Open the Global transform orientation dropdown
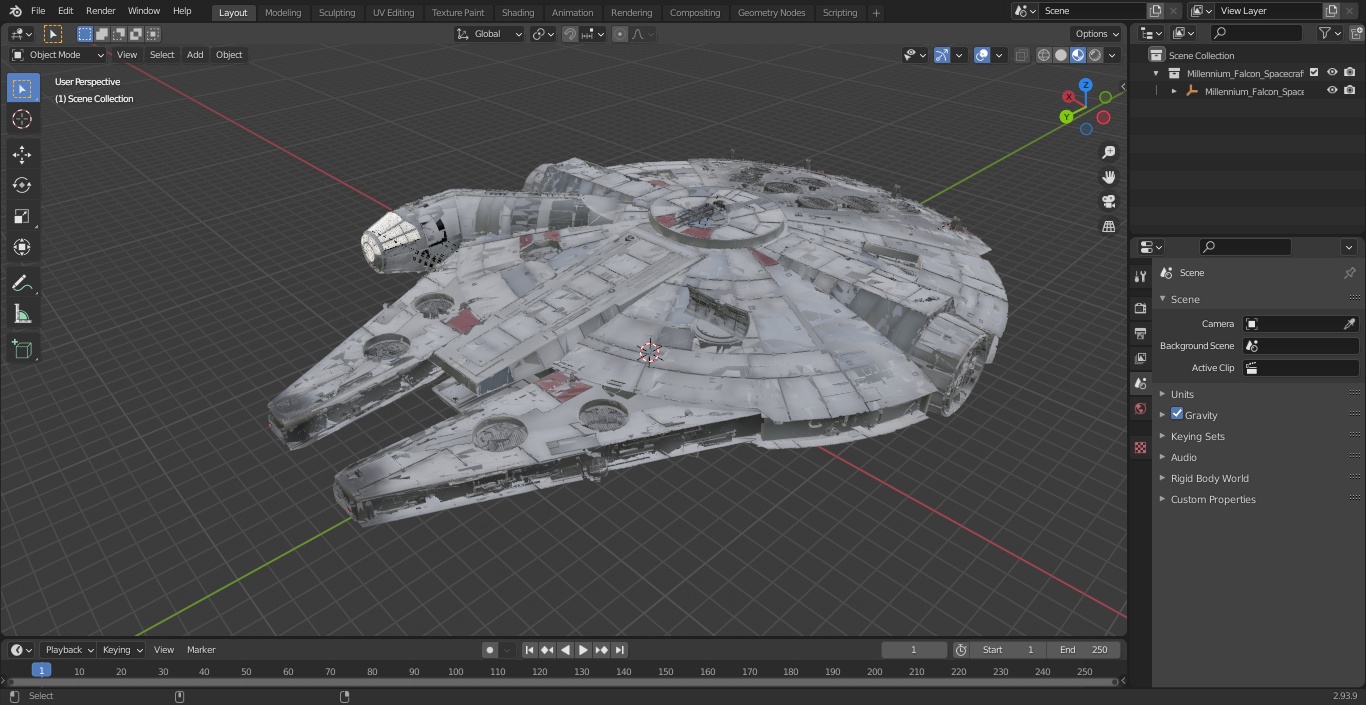 (490, 34)
